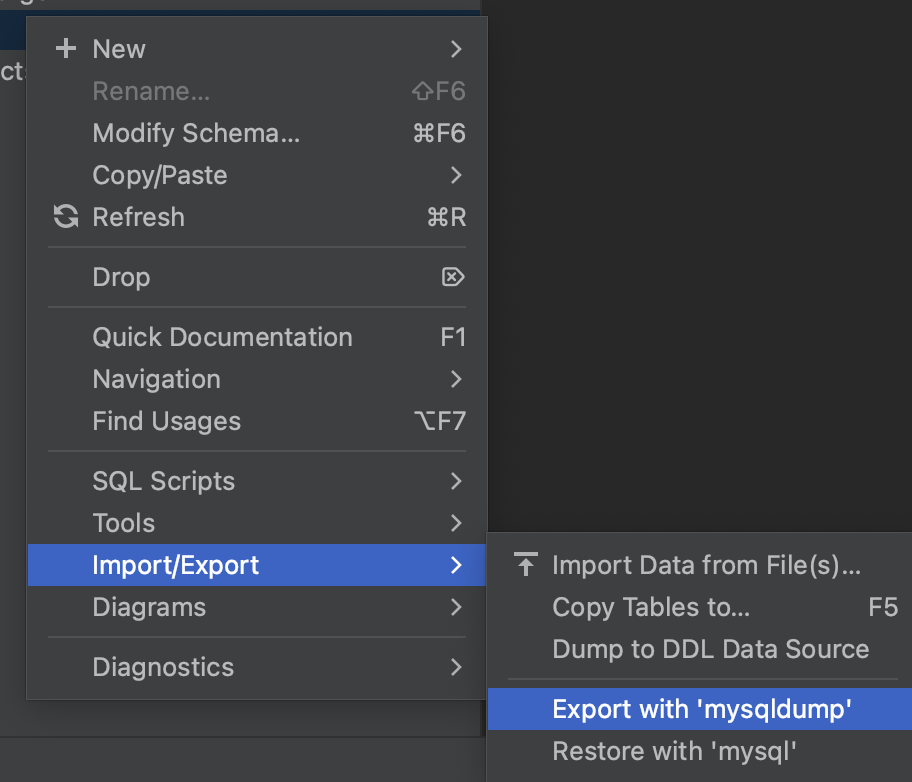Open Quick Documentation

256,337
